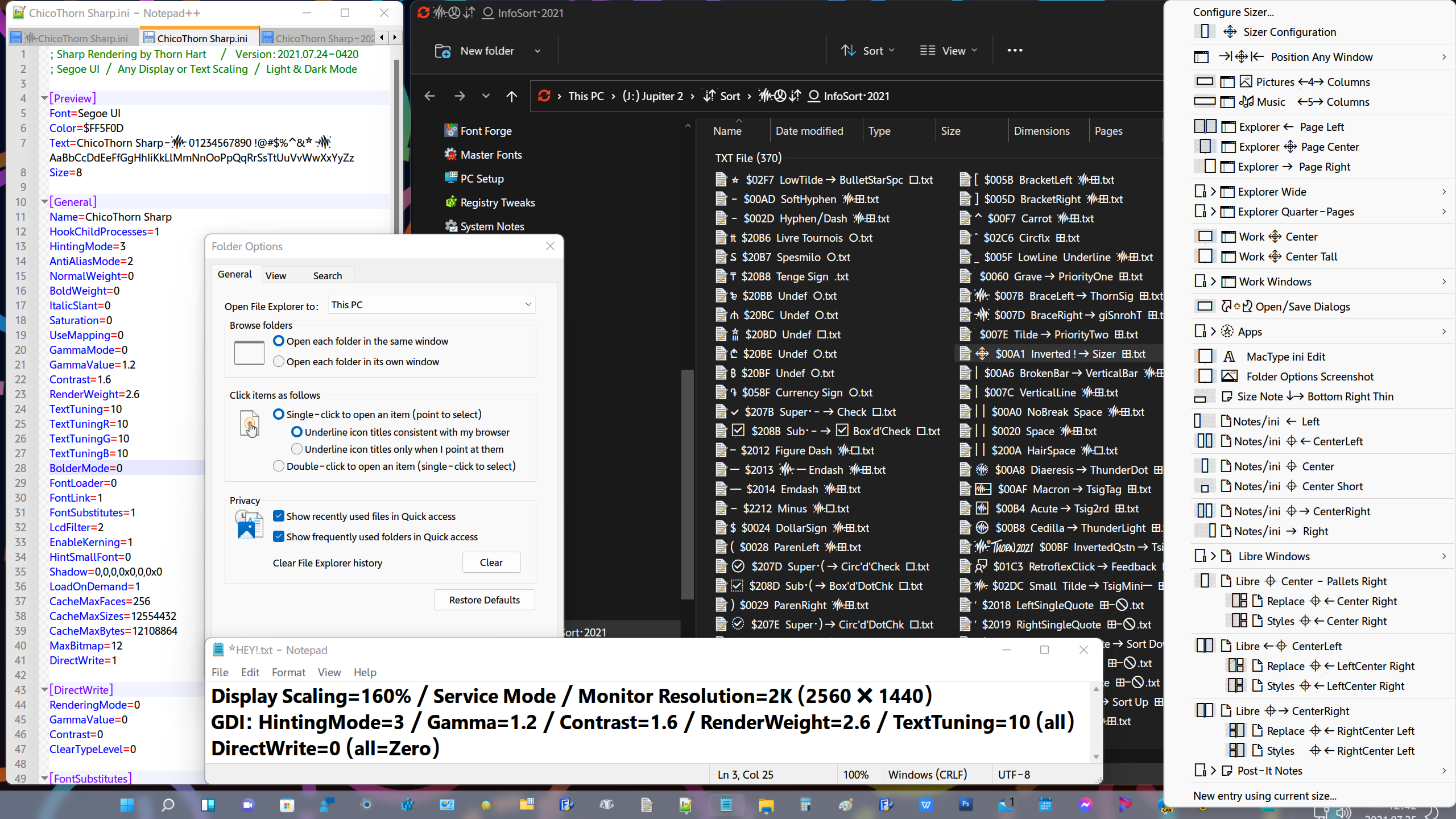Open System Notes from the sidebar
The image size is (1456, 819).
click(x=491, y=226)
